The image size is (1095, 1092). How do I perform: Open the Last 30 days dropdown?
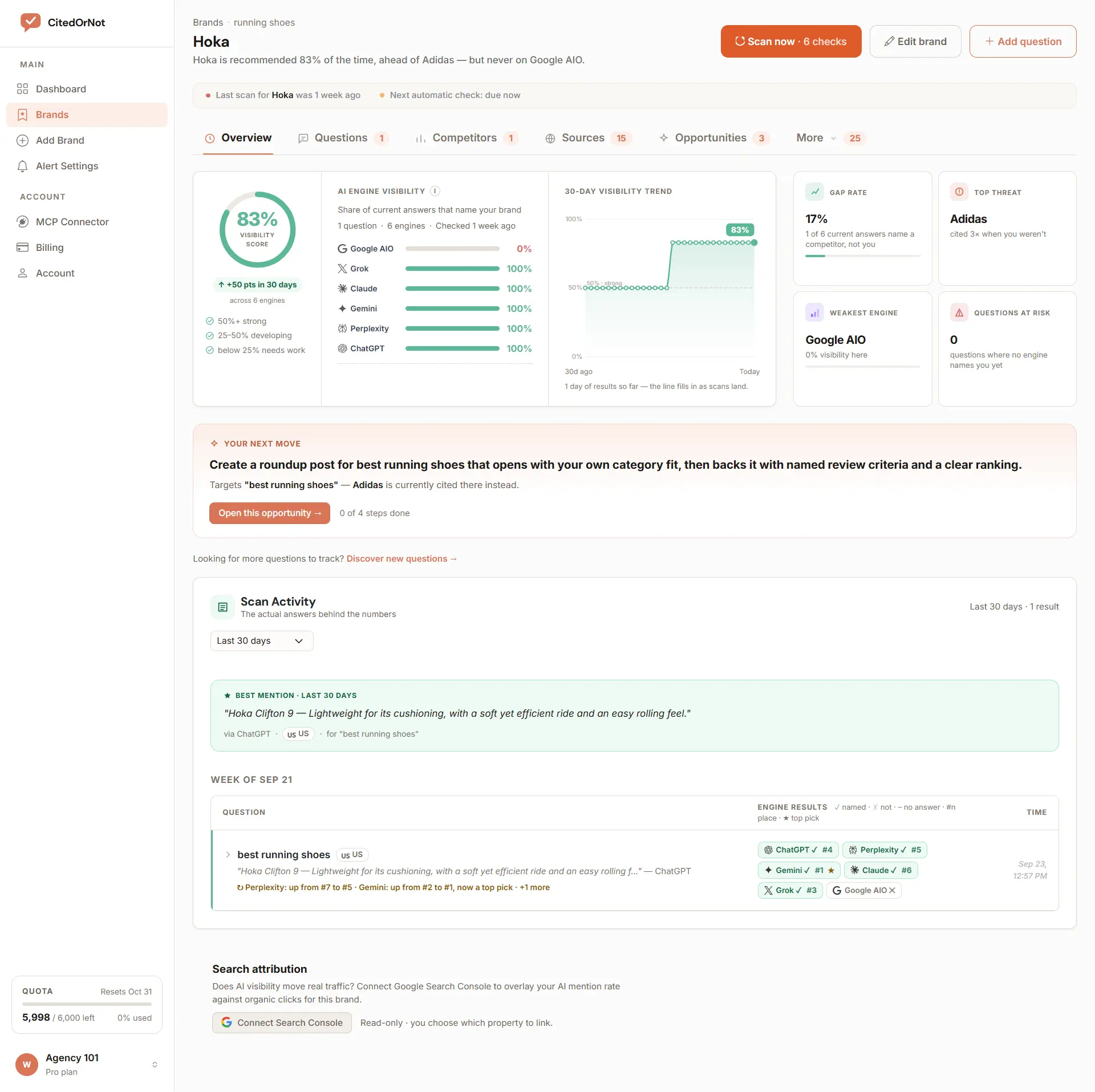(x=262, y=641)
